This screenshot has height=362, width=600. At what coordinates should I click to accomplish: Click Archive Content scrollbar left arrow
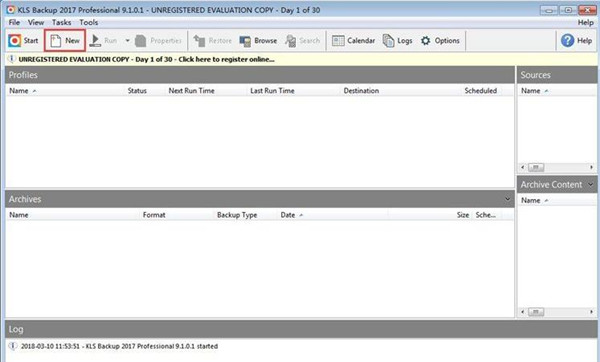(x=523, y=312)
